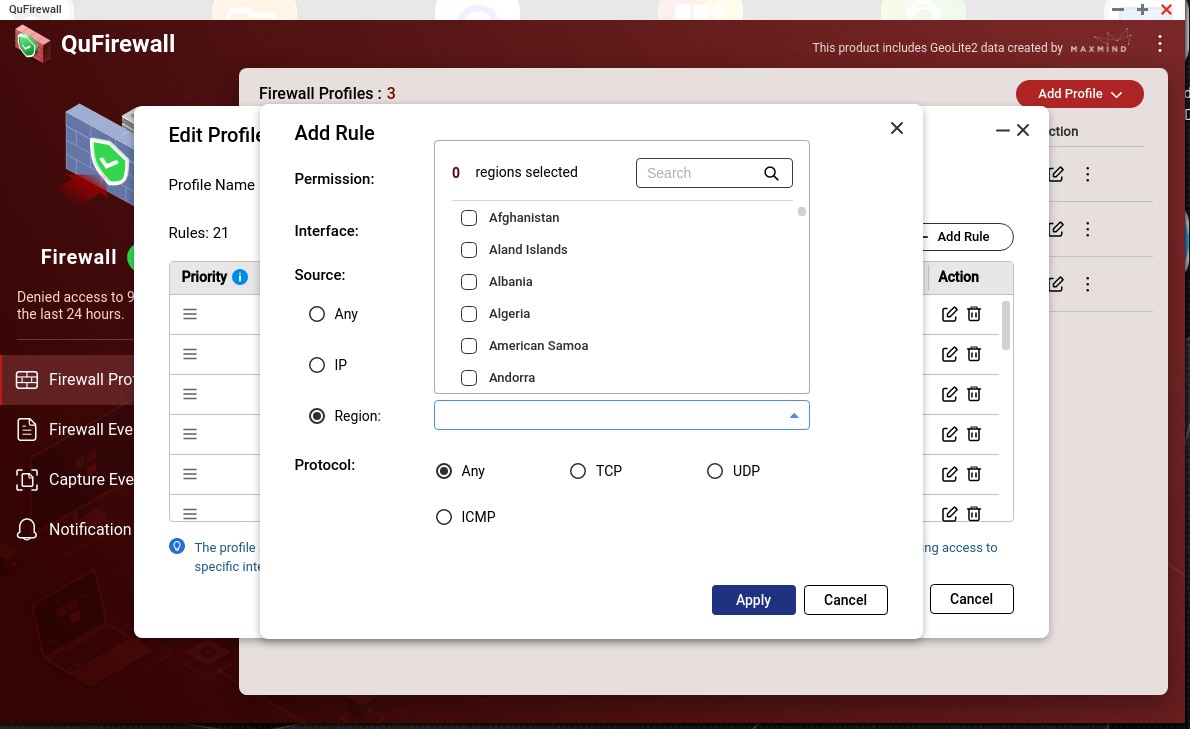The height and width of the screenshot is (729, 1190).
Task: Tick the Albania region checkbox
Action: (x=468, y=282)
